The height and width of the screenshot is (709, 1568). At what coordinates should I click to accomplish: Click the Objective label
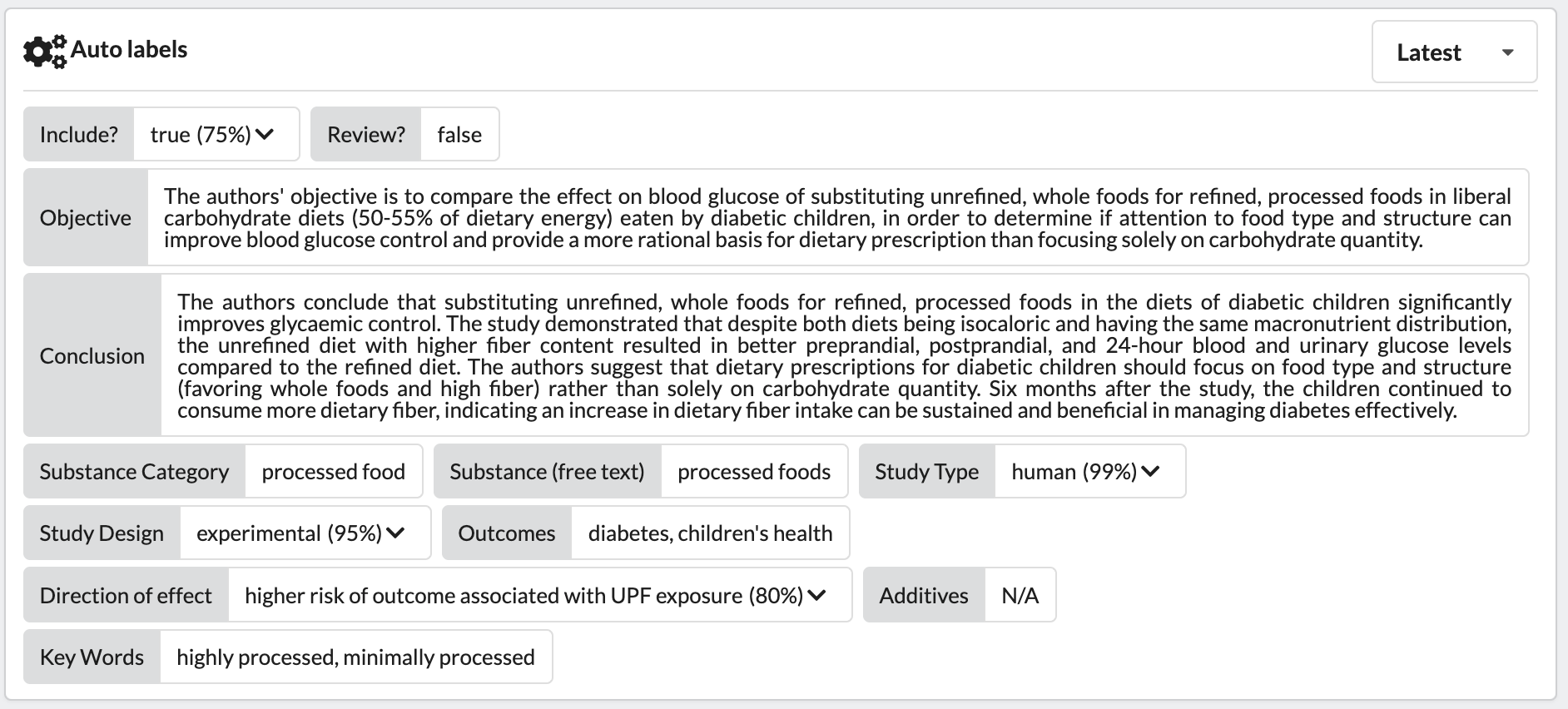86,217
